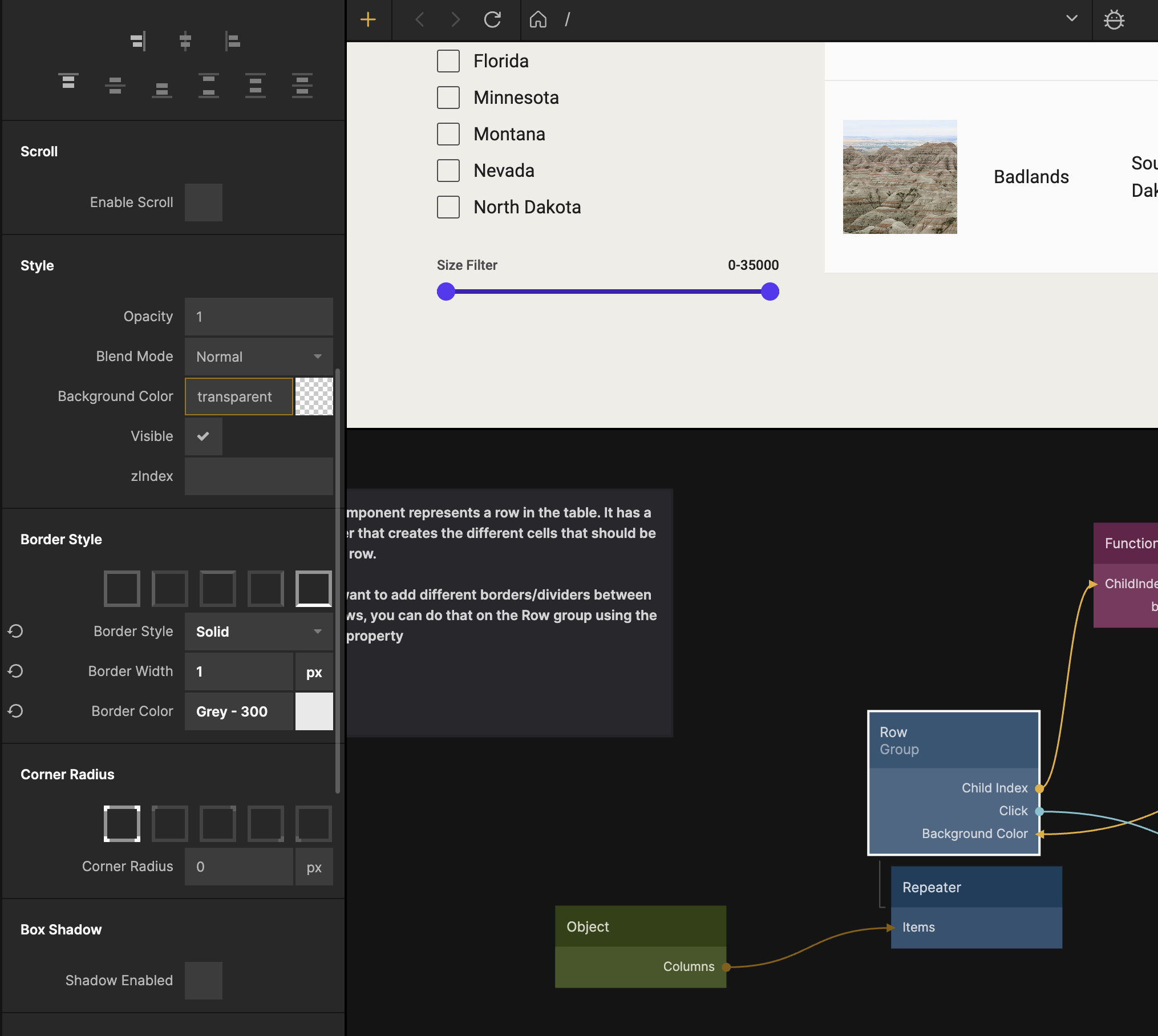Open the Blend Mode dropdown
Screen dimensions: 1158x1036
258,357
